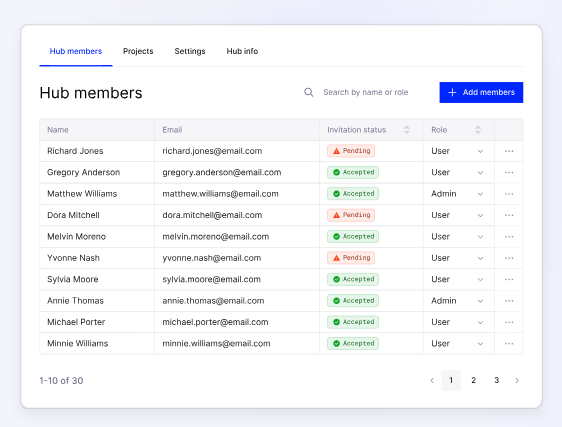Switch to the Hub members tab
This screenshot has width=562, height=427.
pyautogui.click(x=76, y=51)
